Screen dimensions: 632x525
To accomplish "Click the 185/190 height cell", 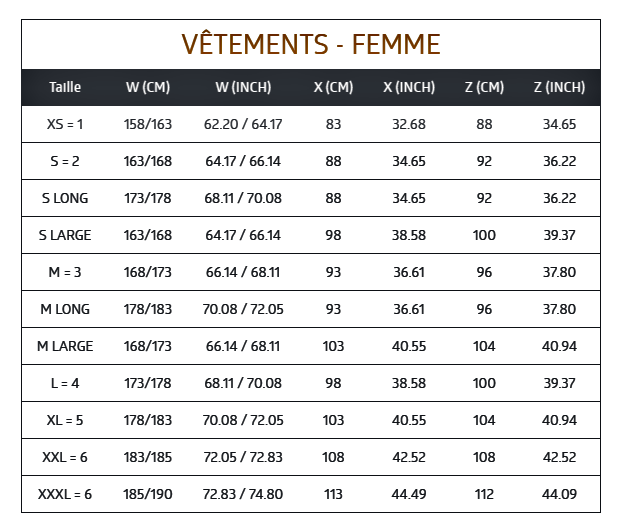I will point(148,494).
